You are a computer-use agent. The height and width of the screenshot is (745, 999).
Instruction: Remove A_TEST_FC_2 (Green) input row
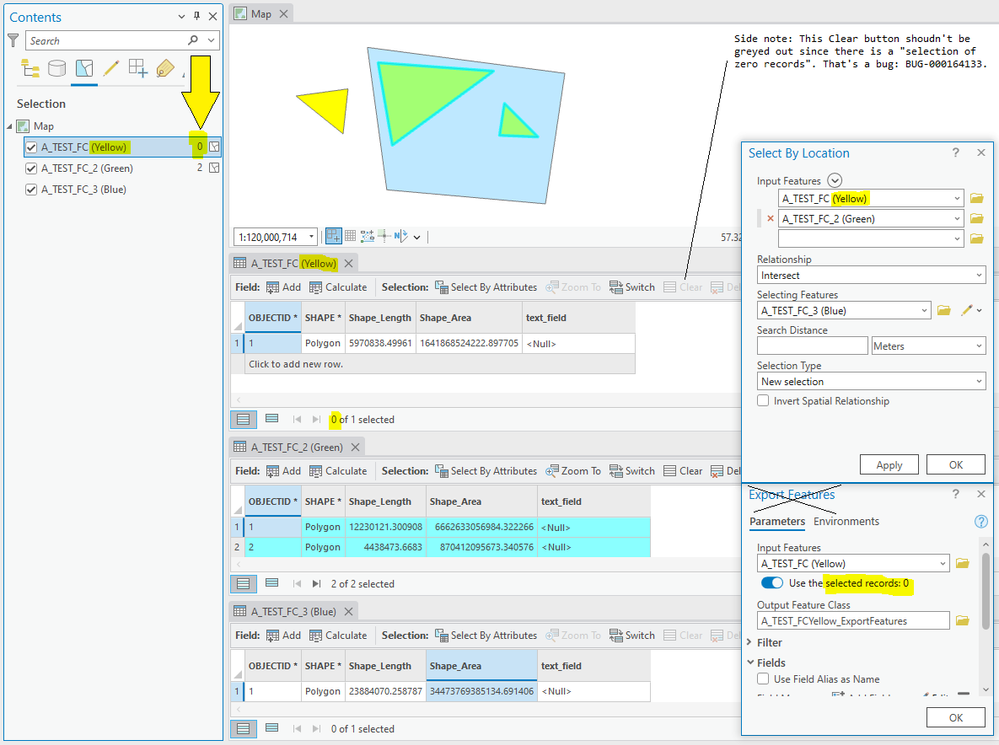[770, 219]
